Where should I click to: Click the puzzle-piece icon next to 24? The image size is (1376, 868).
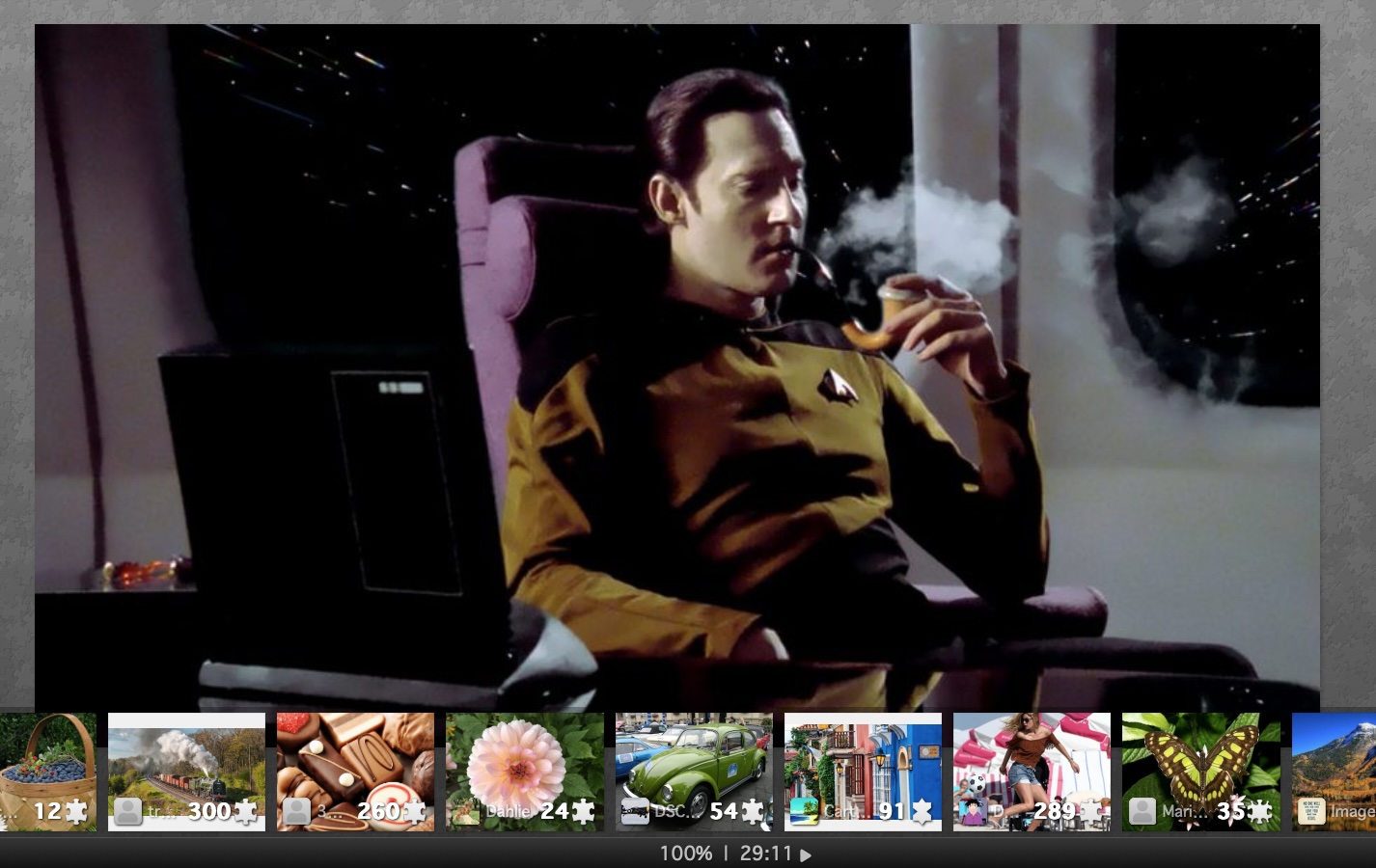[584, 812]
